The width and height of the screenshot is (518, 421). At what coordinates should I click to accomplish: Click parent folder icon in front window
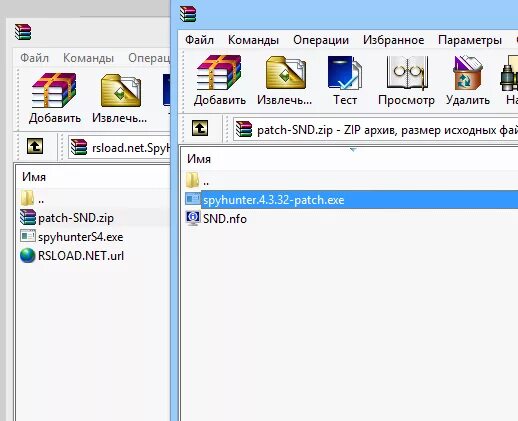point(192,180)
